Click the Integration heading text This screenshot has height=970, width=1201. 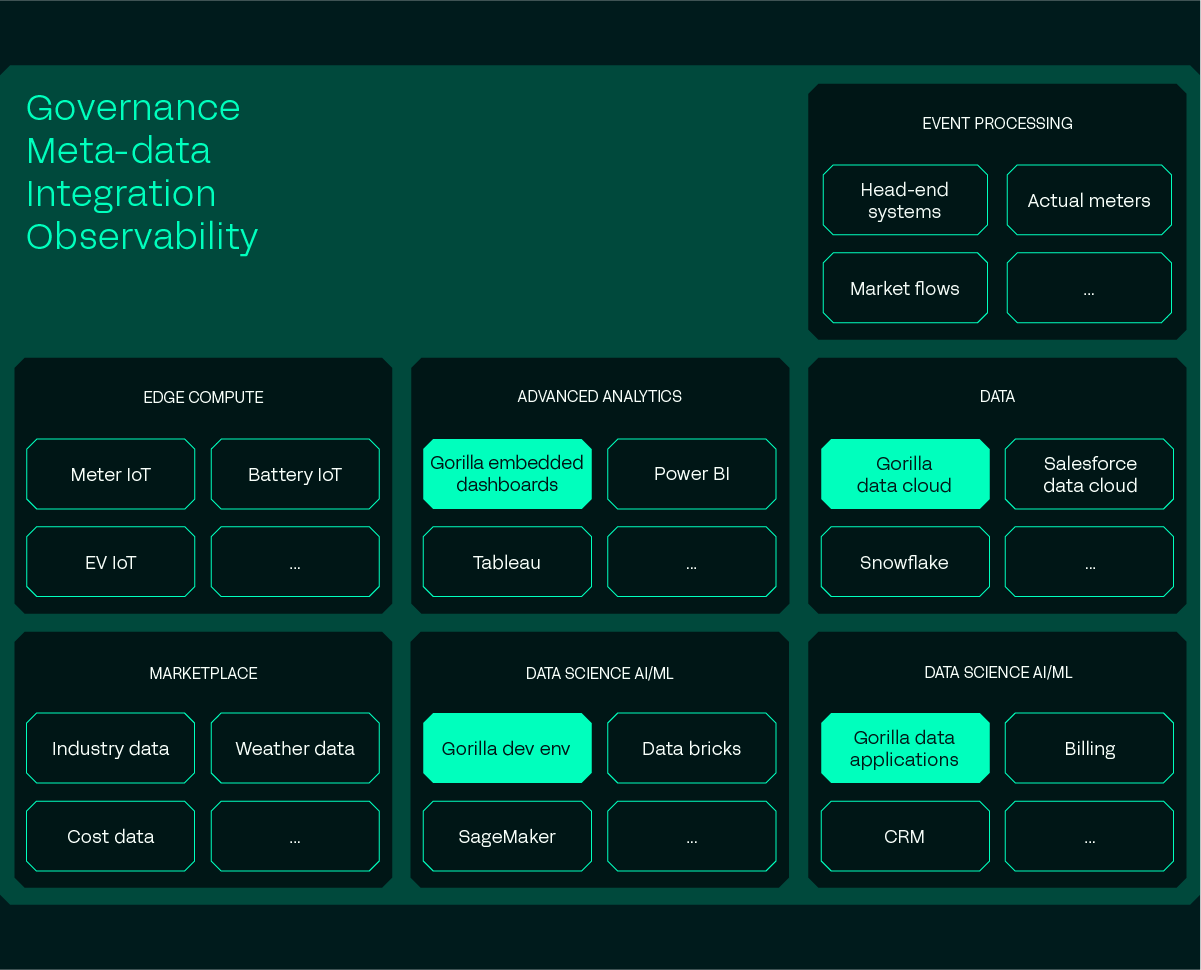pyautogui.click(x=121, y=194)
